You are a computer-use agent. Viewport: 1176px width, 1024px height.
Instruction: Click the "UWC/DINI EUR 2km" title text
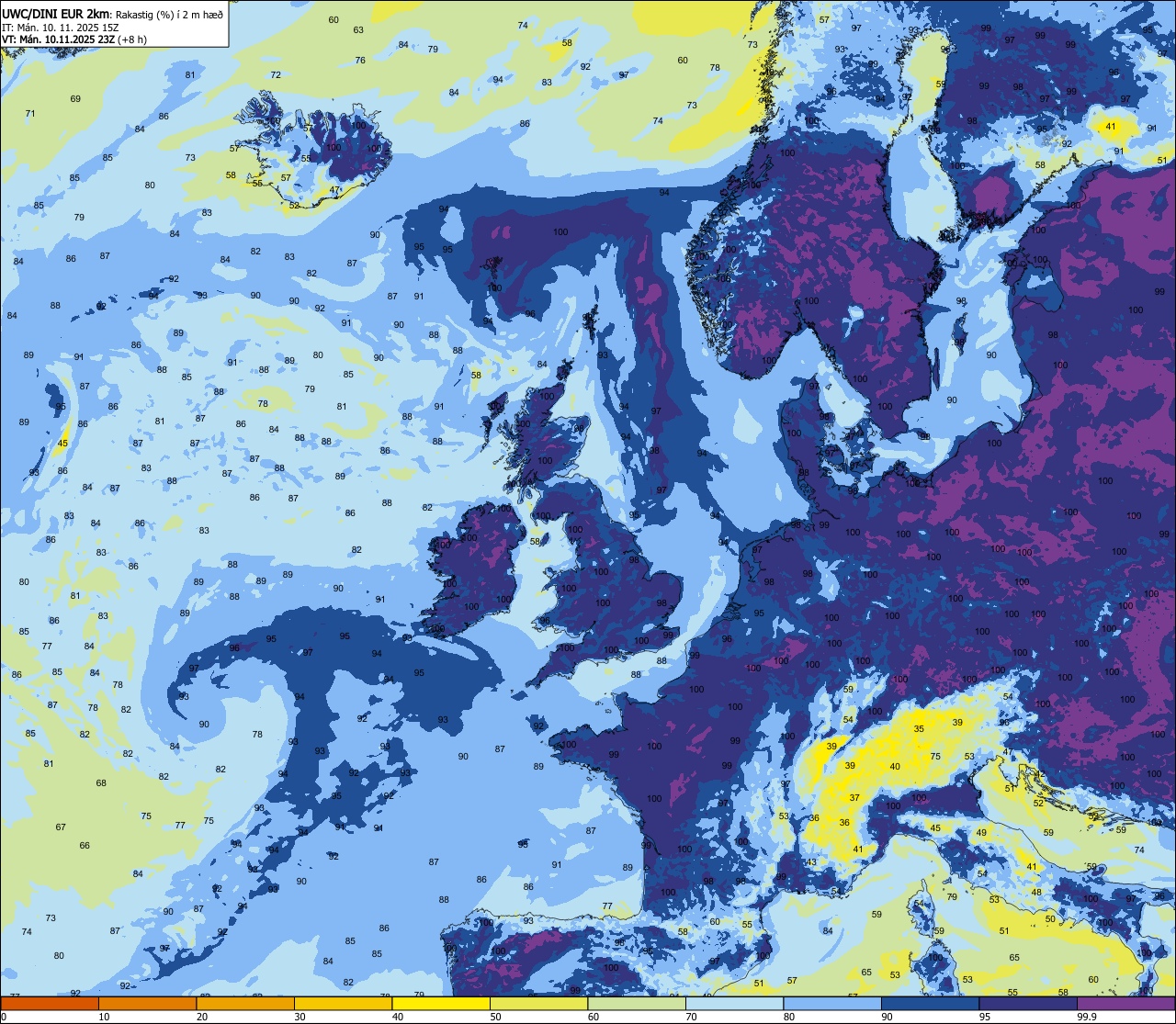tap(55, 14)
